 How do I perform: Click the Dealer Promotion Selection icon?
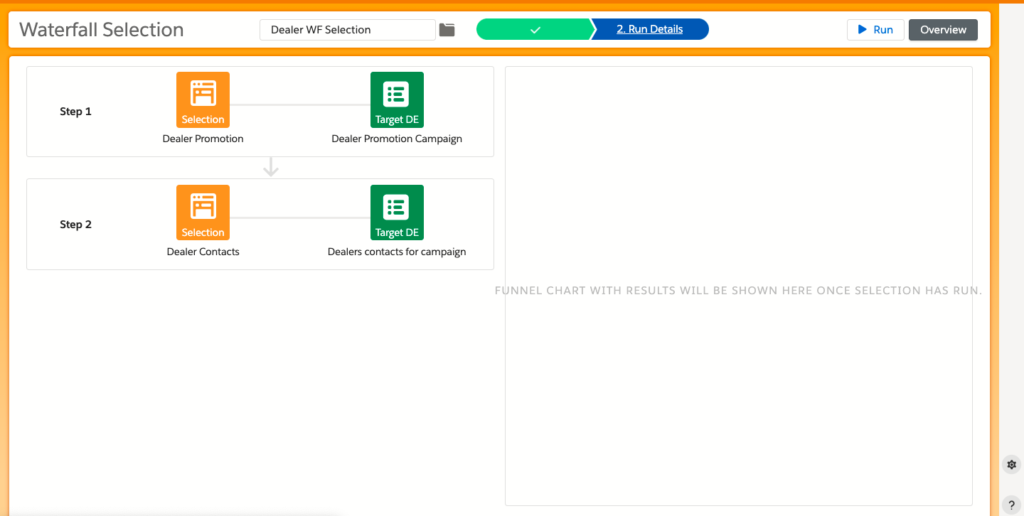pos(203,99)
